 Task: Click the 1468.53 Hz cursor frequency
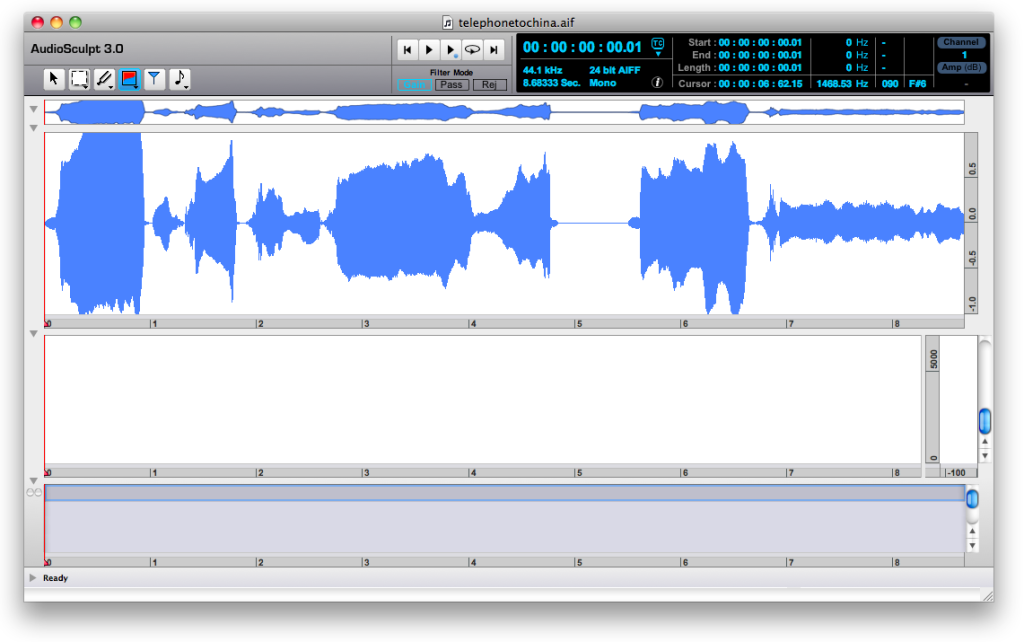tap(842, 84)
